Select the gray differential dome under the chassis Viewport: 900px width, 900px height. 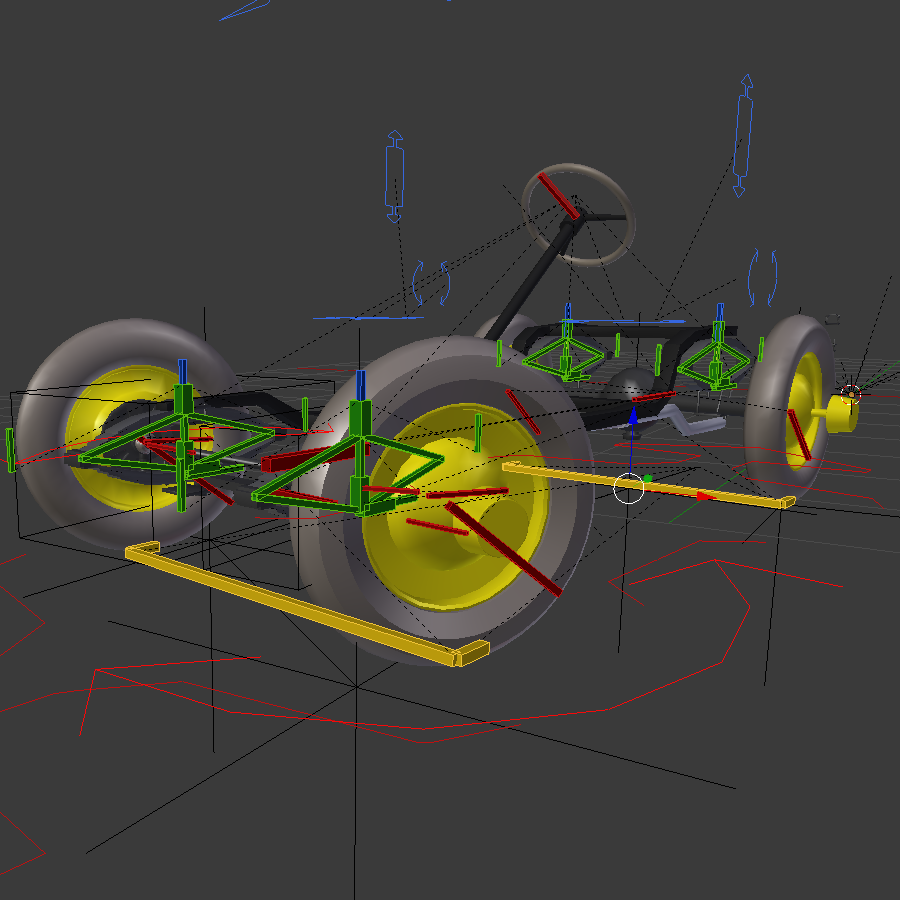(x=629, y=382)
